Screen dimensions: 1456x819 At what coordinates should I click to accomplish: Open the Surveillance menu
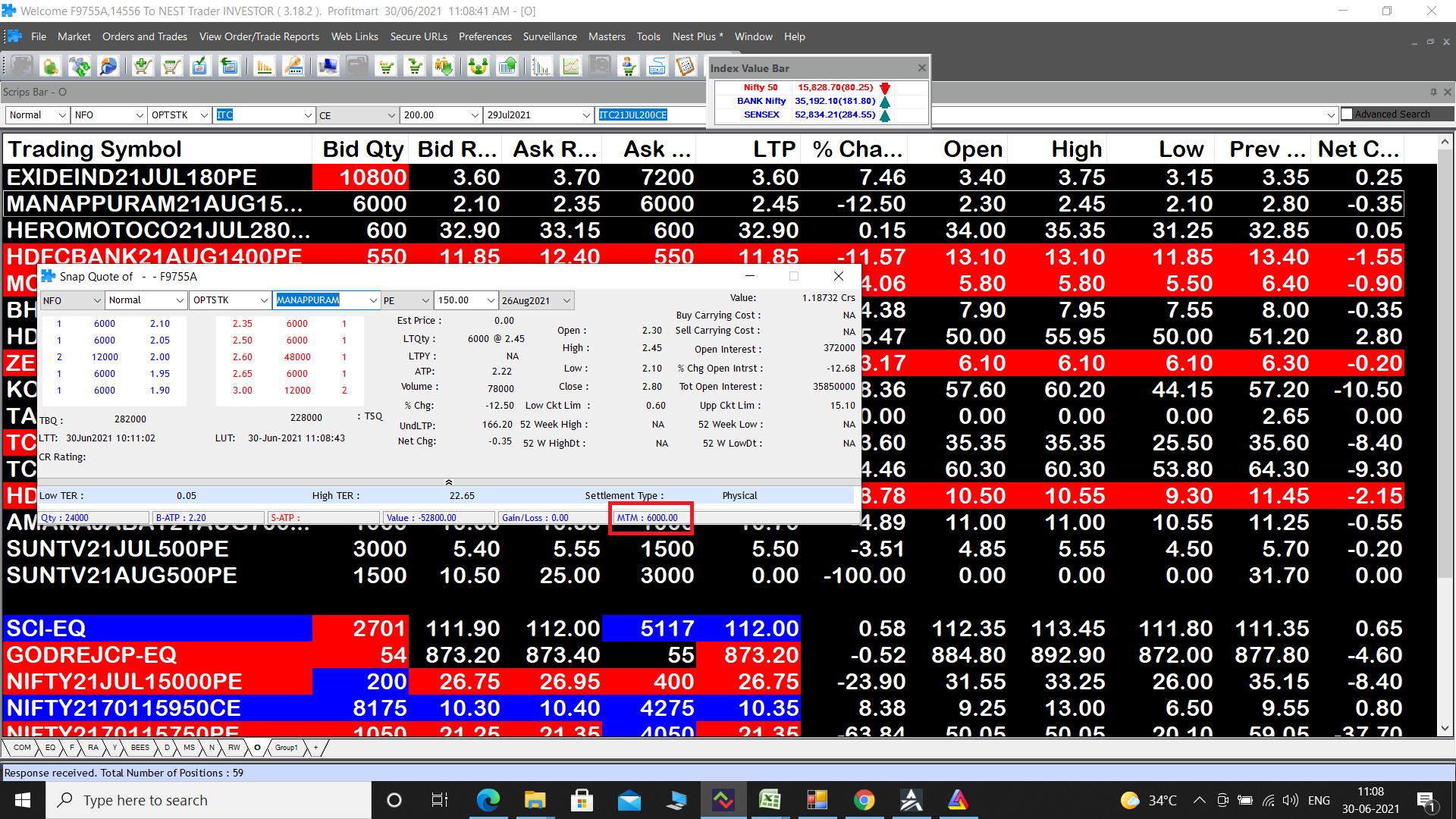click(x=550, y=36)
